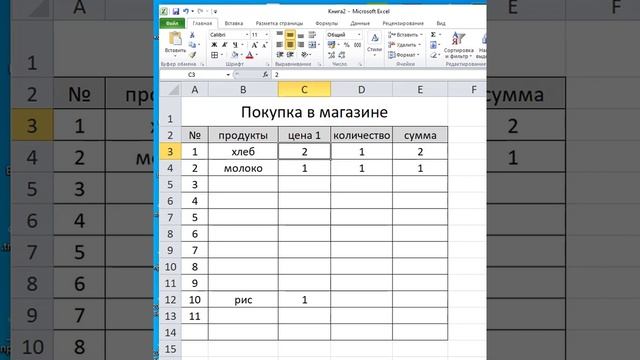Toggle bold Ж formatting
Screen dimensions: 640x360
214,45
